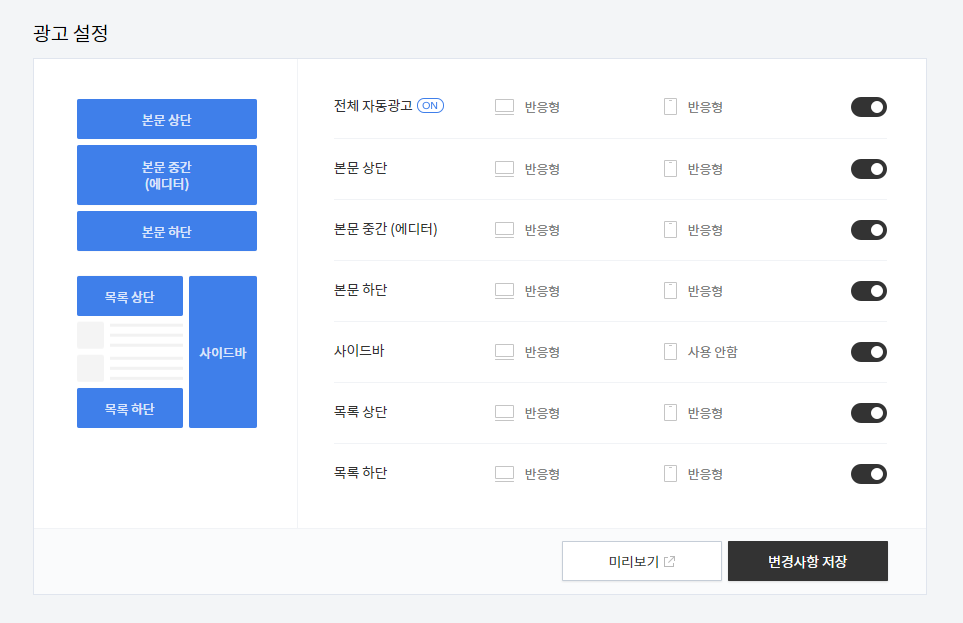
Task: Click the mobile icon in 사이드바 row
Action: pos(670,351)
